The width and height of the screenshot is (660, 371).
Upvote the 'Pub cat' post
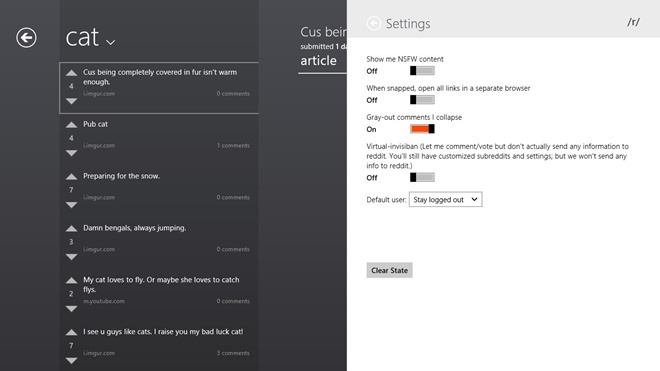[72, 125]
